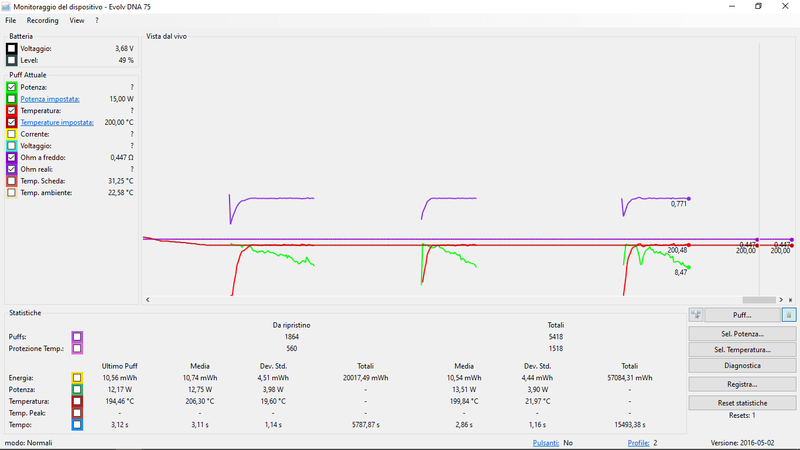Image resolution: width=800 pixels, height=450 pixels.
Task: Open the Sel. Temperatura options
Action: coord(742,349)
